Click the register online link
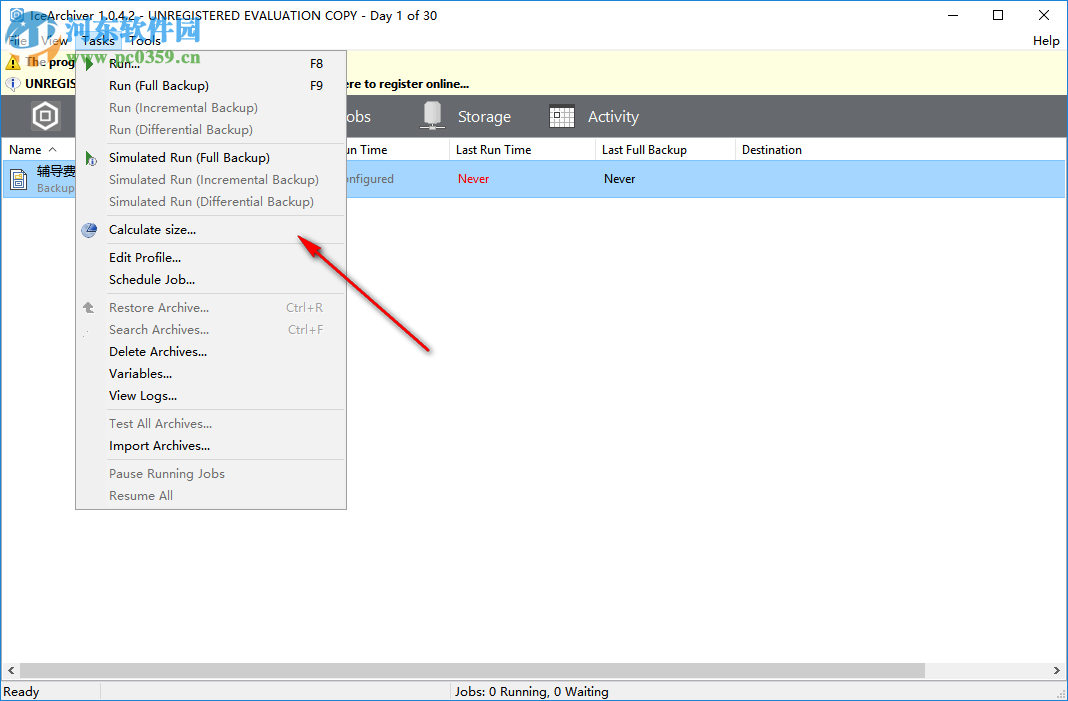Viewport: 1068px width, 701px height. [x=409, y=84]
